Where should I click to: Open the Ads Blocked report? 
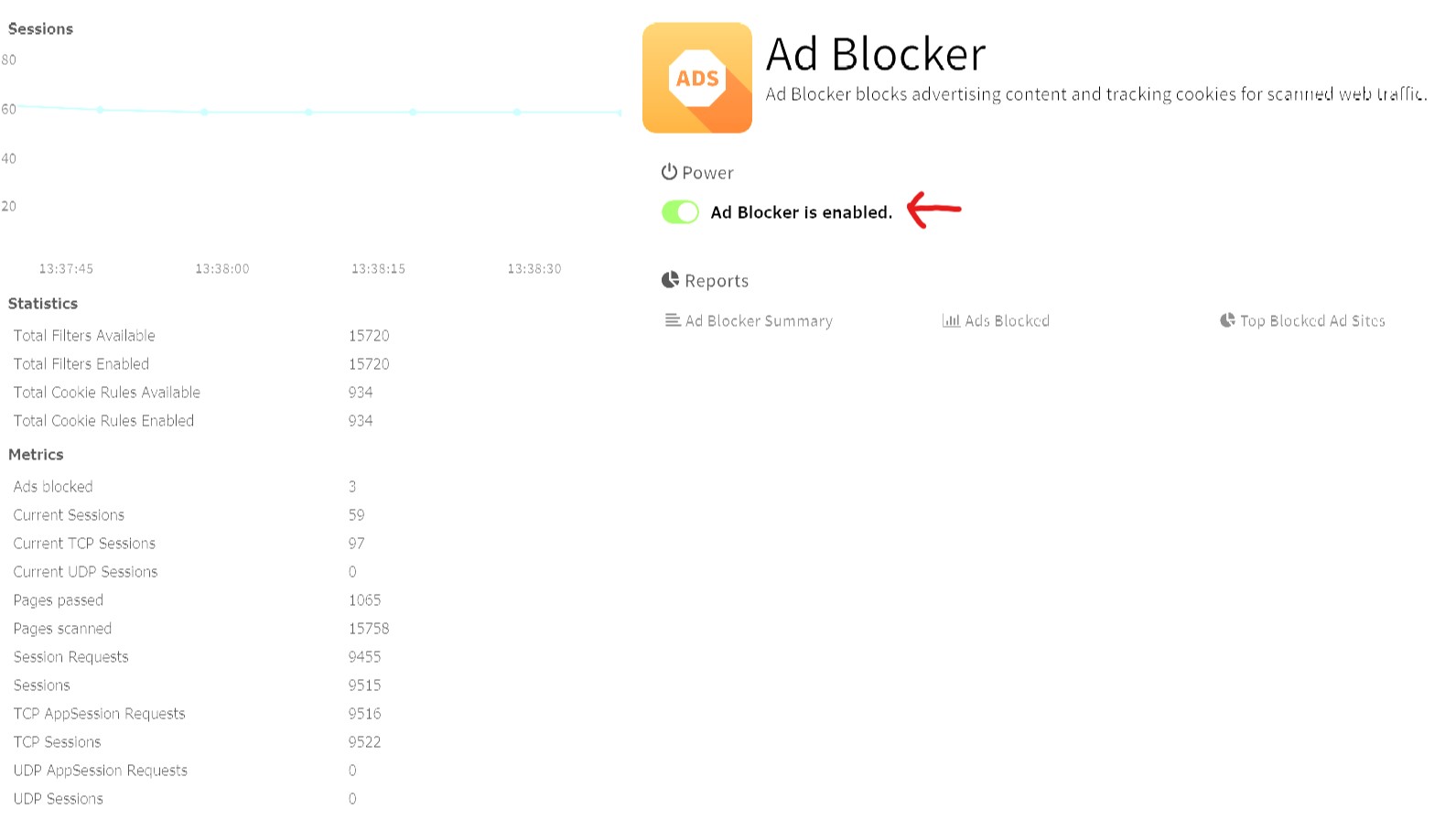pos(1007,321)
